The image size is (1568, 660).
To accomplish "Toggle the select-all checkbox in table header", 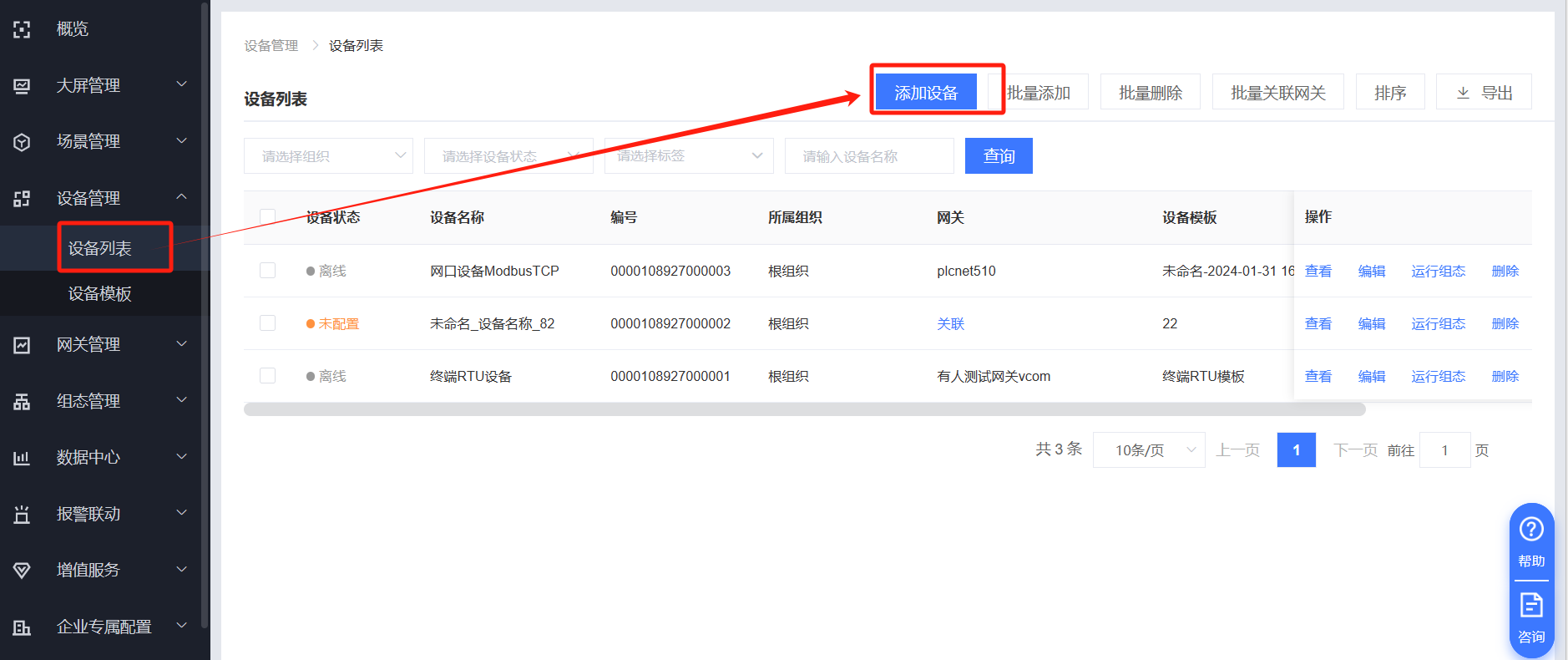I will pyautogui.click(x=267, y=217).
